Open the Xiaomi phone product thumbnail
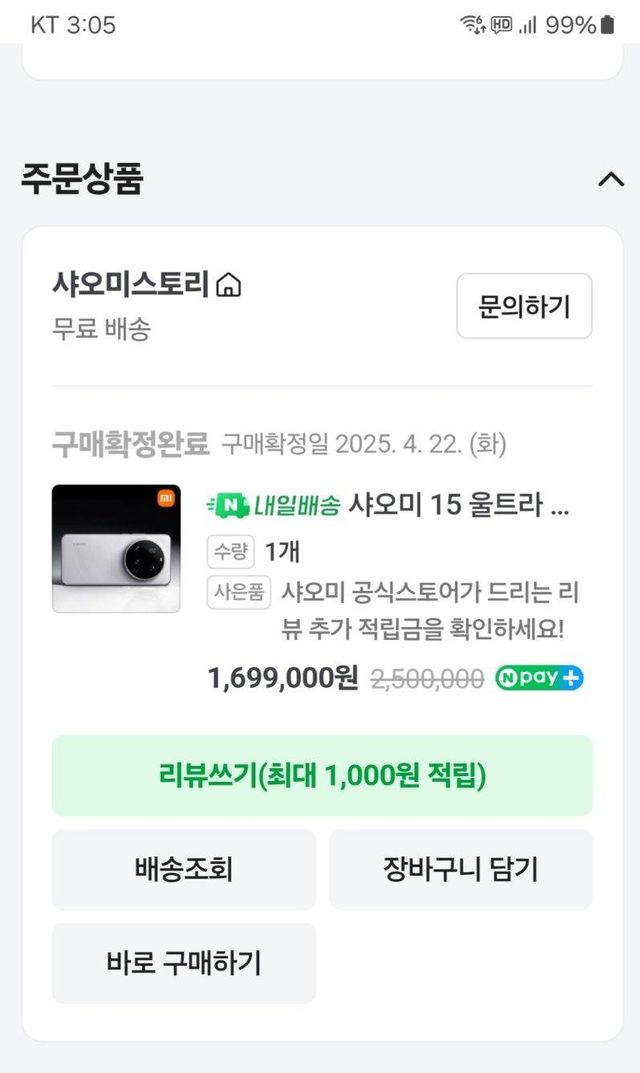 tap(116, 549)
